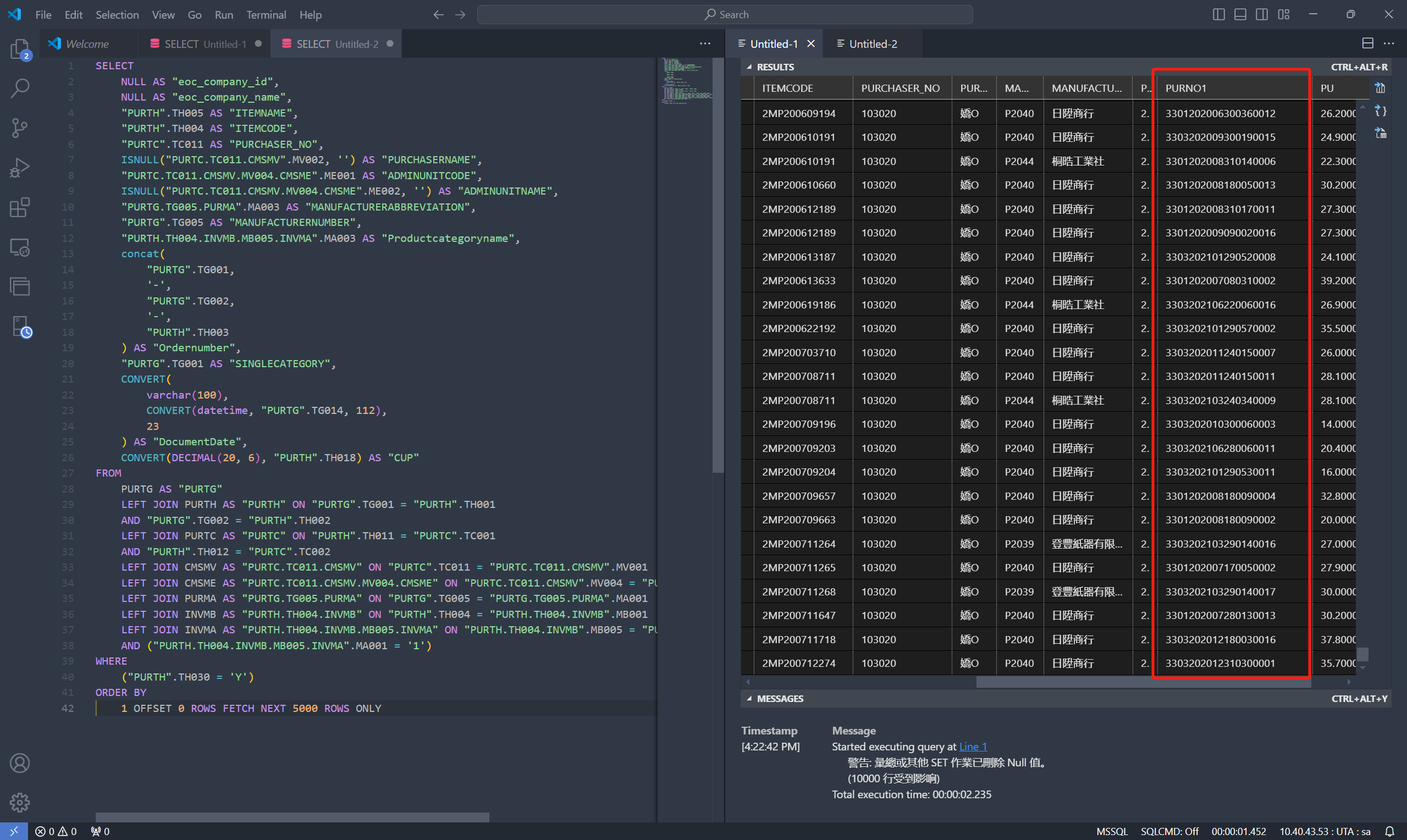Screen dimensions: 1407x840
Task: Click the MSSQL language mode in status bar
Action: click(1112, 832)
